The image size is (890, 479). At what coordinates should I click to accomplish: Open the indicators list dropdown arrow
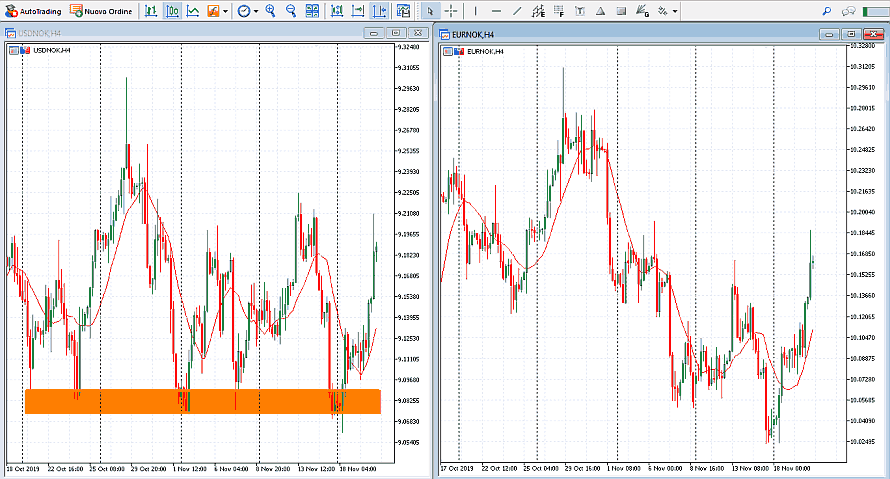click(x=225, y=11)
